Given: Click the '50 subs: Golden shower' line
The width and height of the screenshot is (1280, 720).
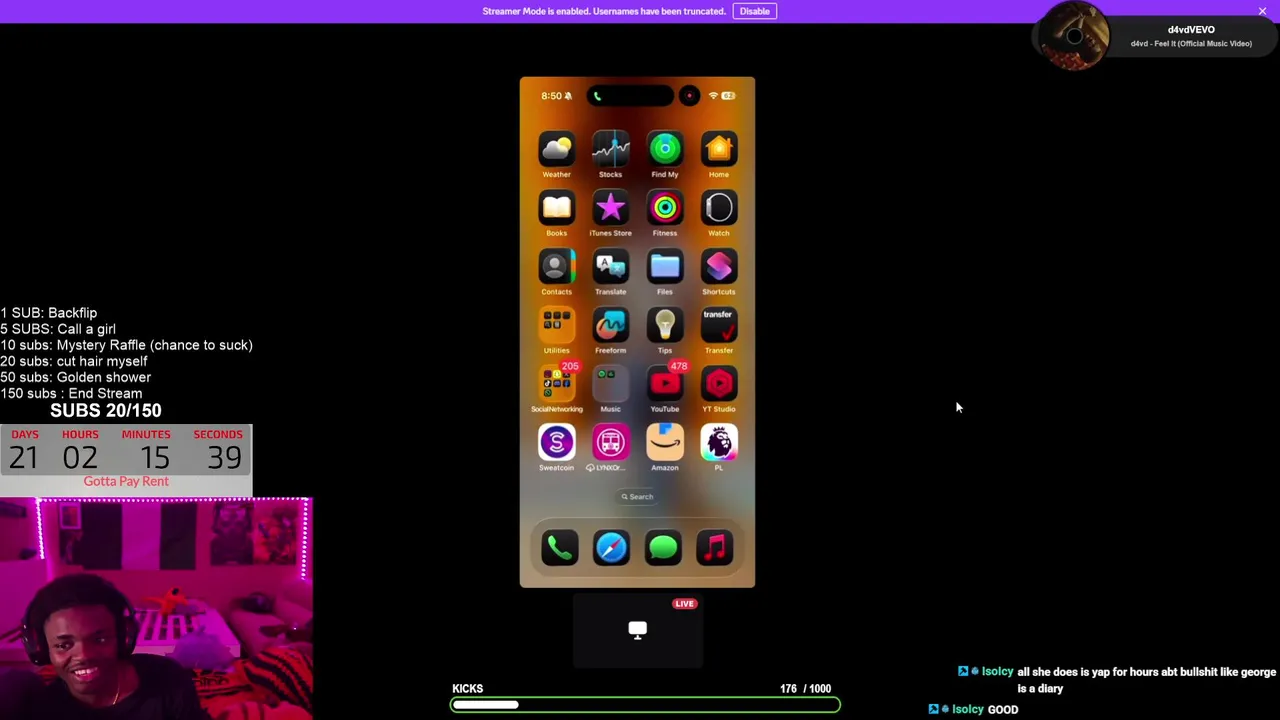Looking at the screenshot, I should [x=75, y=377].
